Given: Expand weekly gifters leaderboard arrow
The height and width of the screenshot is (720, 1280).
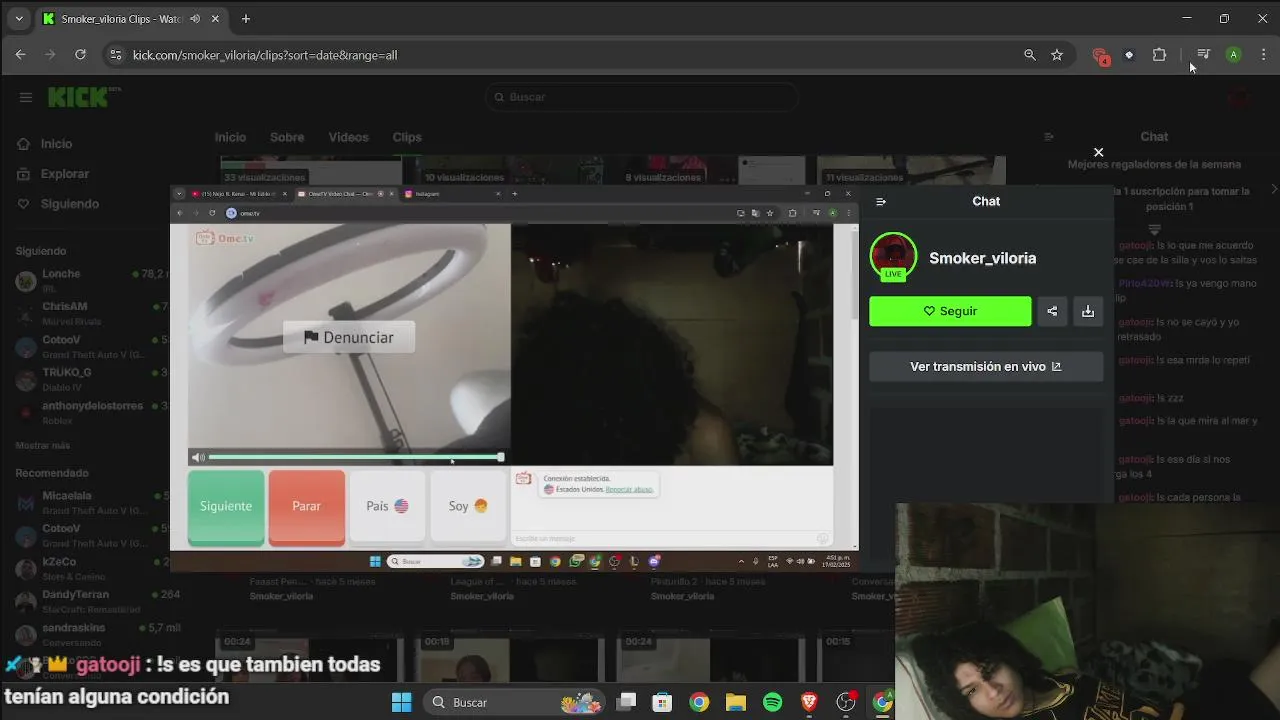Looking at the screenshot, I should 1154,229.
